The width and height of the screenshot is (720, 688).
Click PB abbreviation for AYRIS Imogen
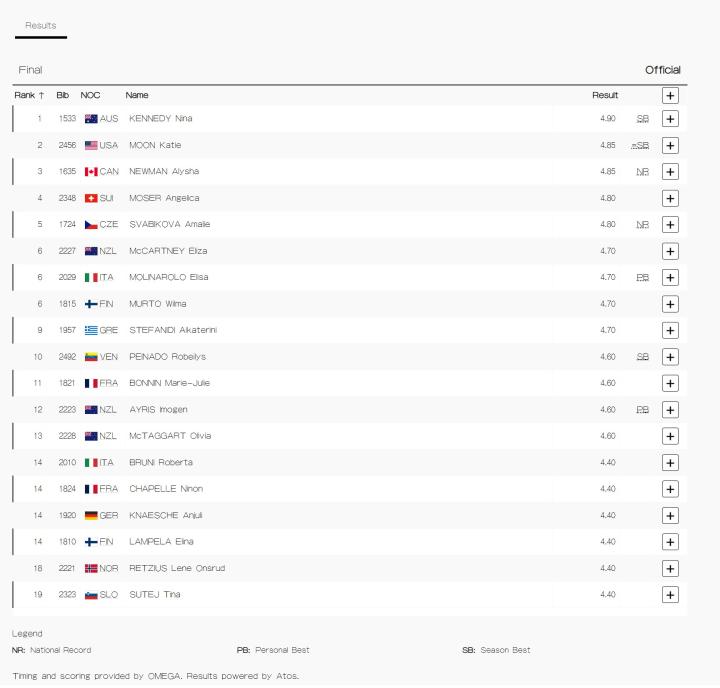pos(643,410)
